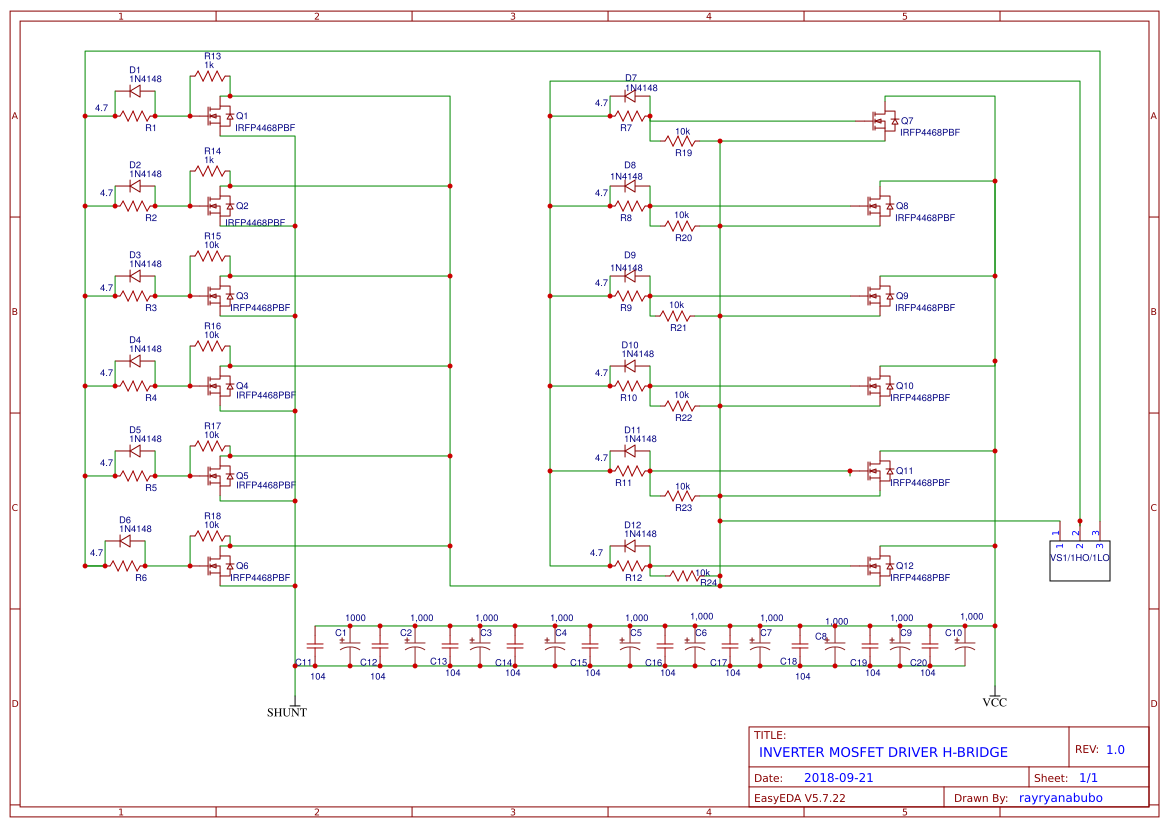Select the VCC net label
1169x827 pixels.
pyautogui.click(x=995, y=702)
